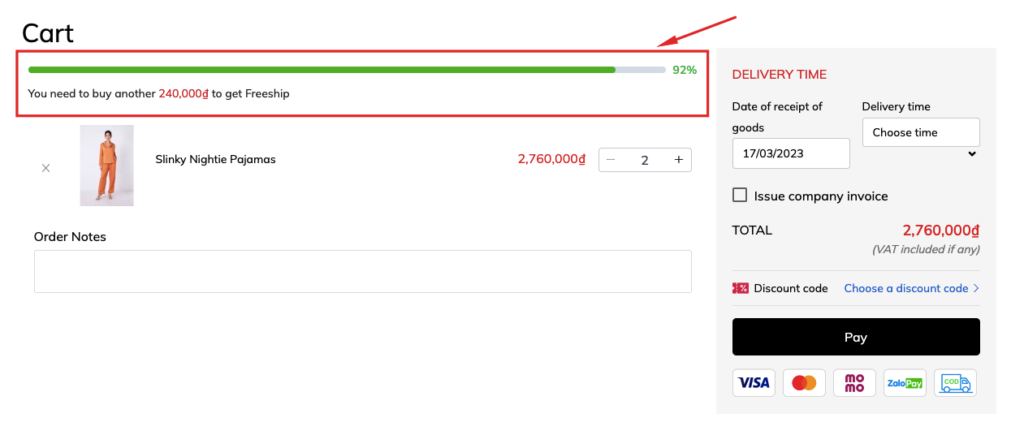This screenshot has width=1024, height=435.
Task: Click the black Pay button
Action: click(x=856, y=337)
